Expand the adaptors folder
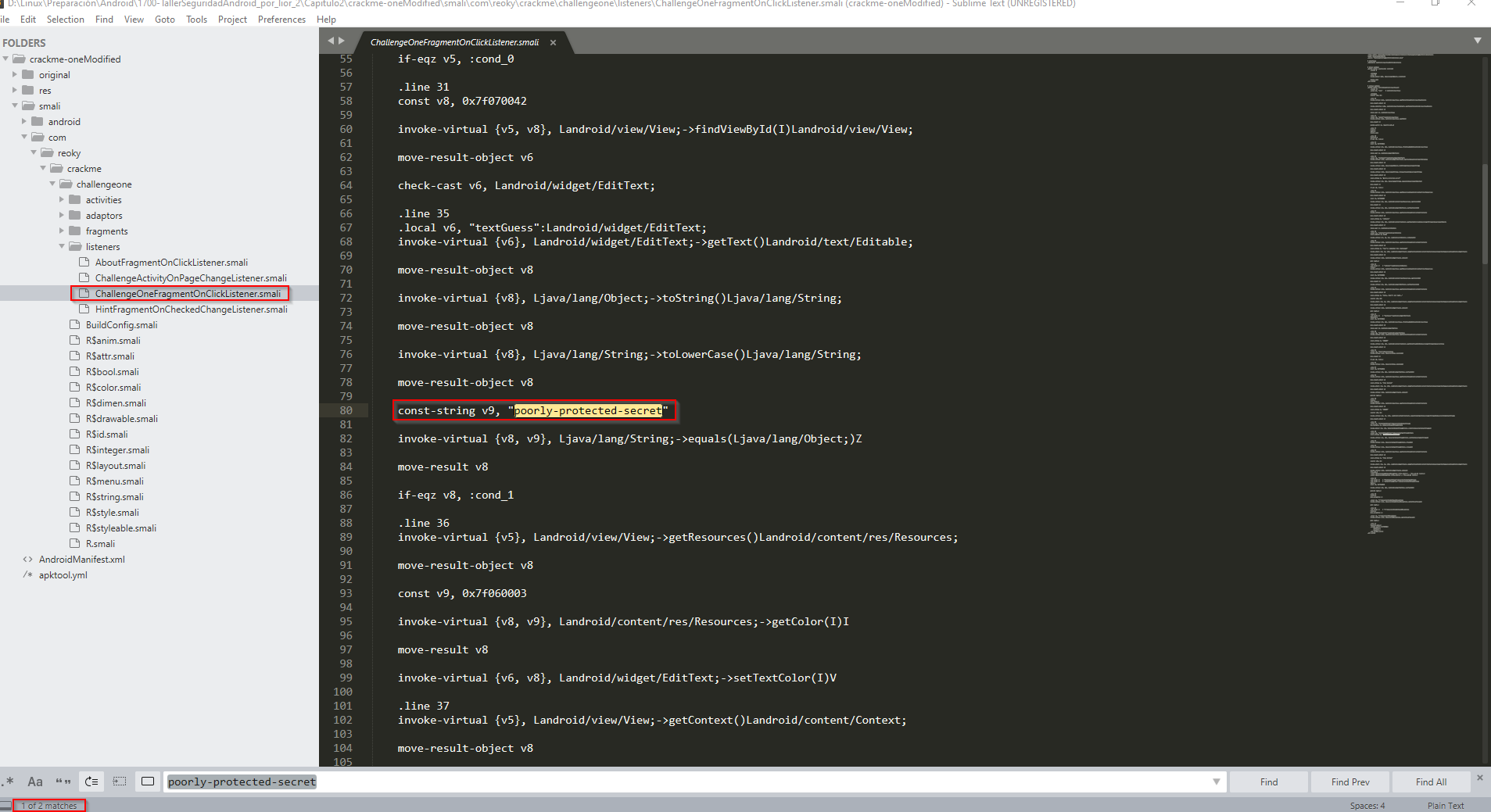 click(62, 215)
